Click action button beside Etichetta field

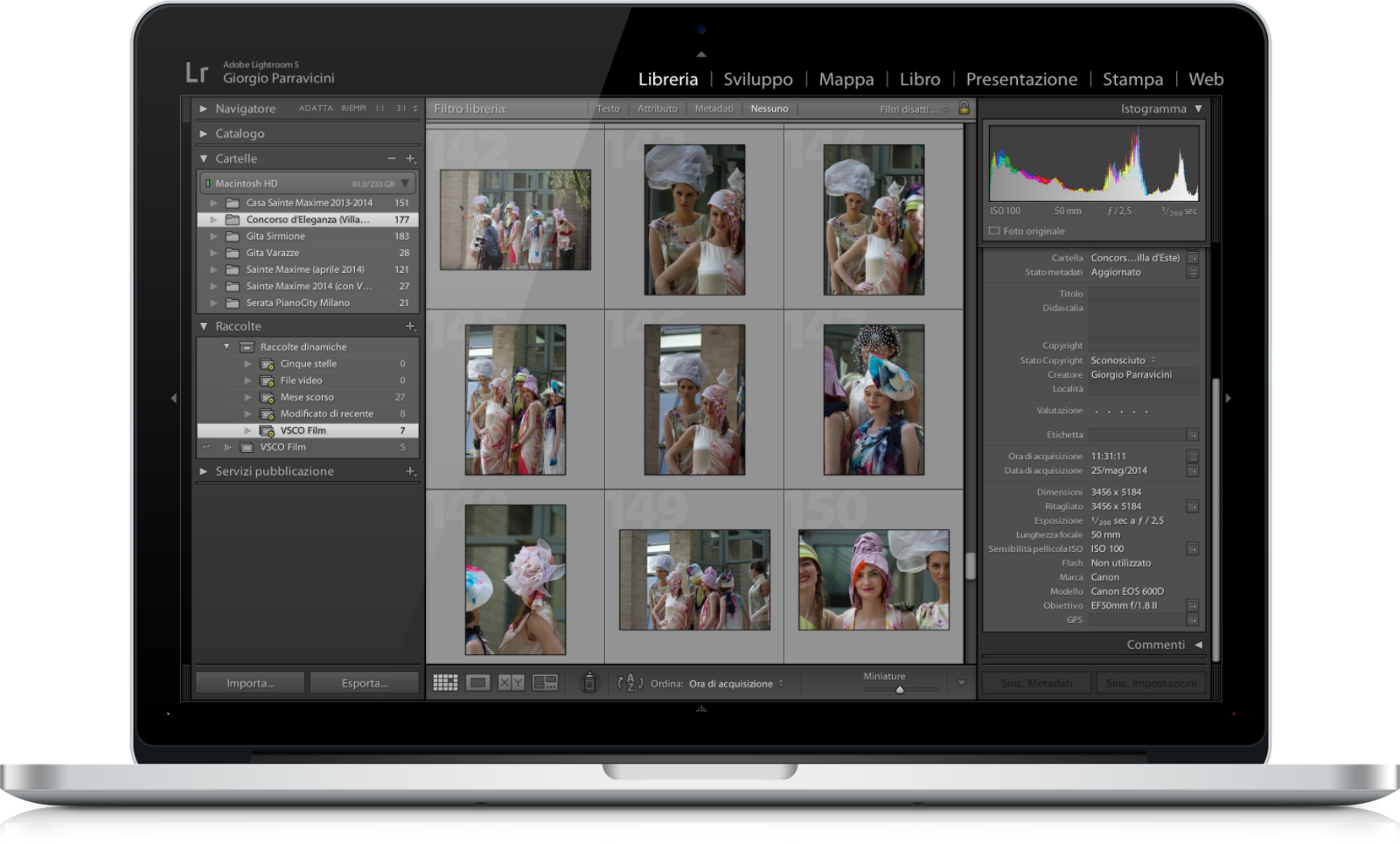[x=1193, y=435]
